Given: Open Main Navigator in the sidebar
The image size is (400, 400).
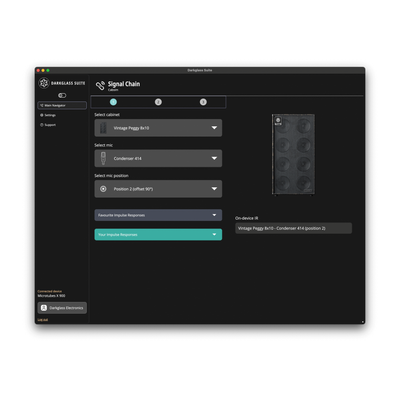Looking at the screenshot, I should tap(62, 105).
